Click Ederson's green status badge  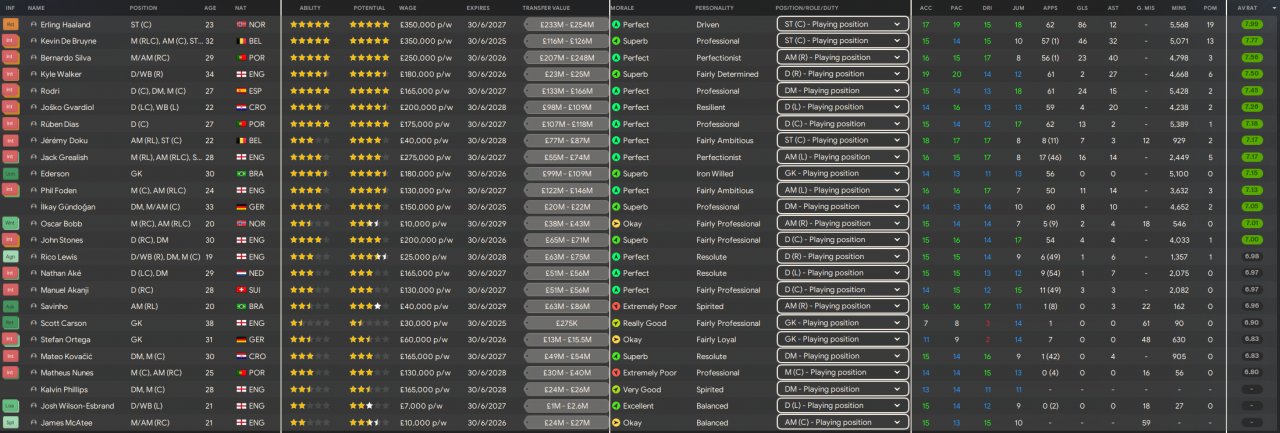pyautogui.click(x=11, y=174)
